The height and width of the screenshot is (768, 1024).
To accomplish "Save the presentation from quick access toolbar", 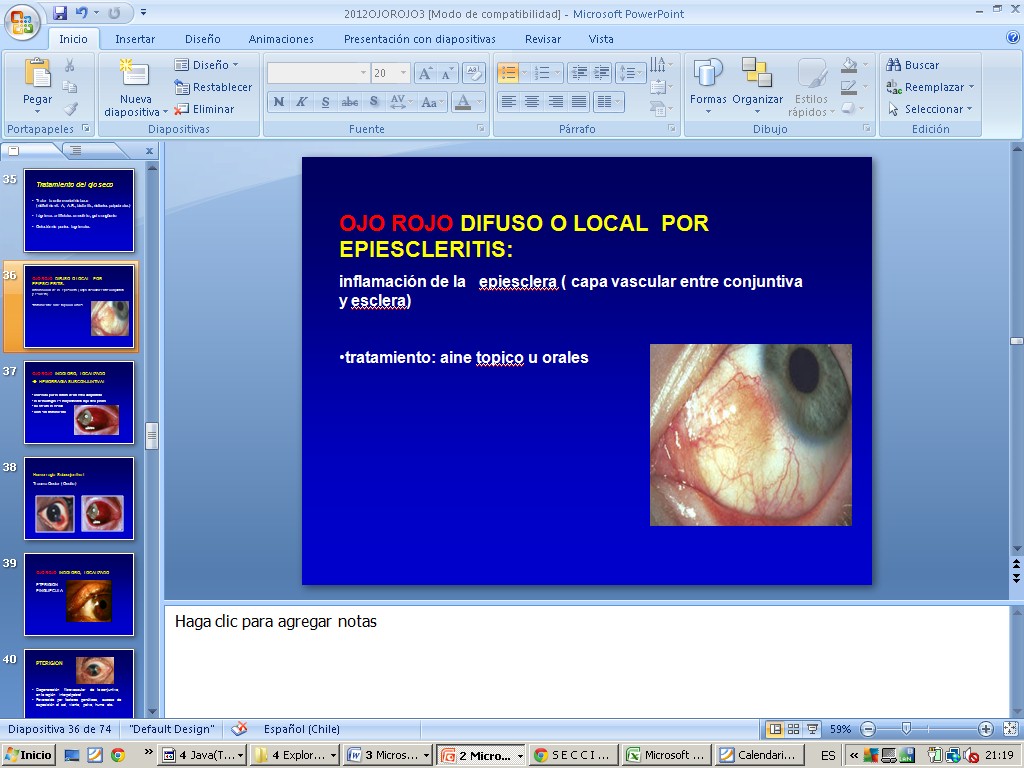I will coord(60,13).
